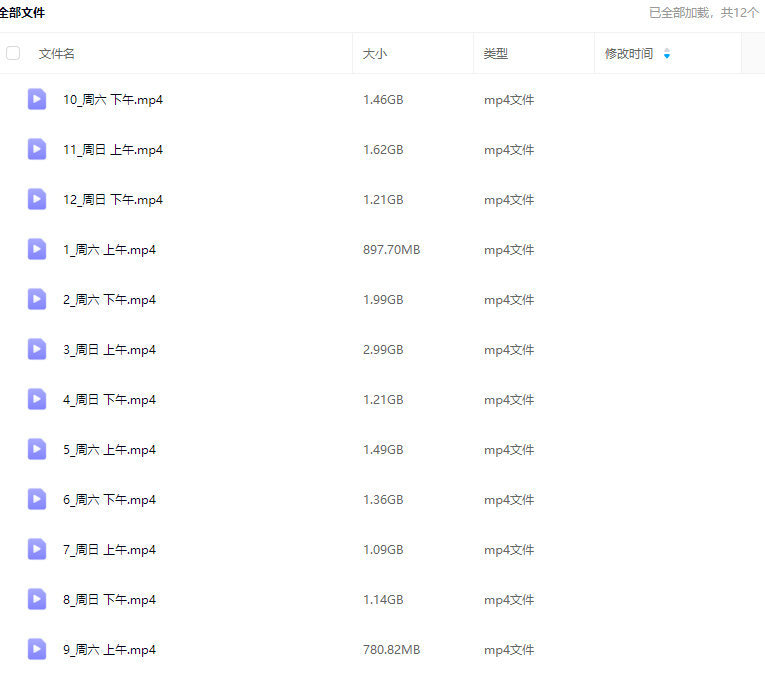Click video icon for 10_周六 下午.mp4

coord(37,99)
